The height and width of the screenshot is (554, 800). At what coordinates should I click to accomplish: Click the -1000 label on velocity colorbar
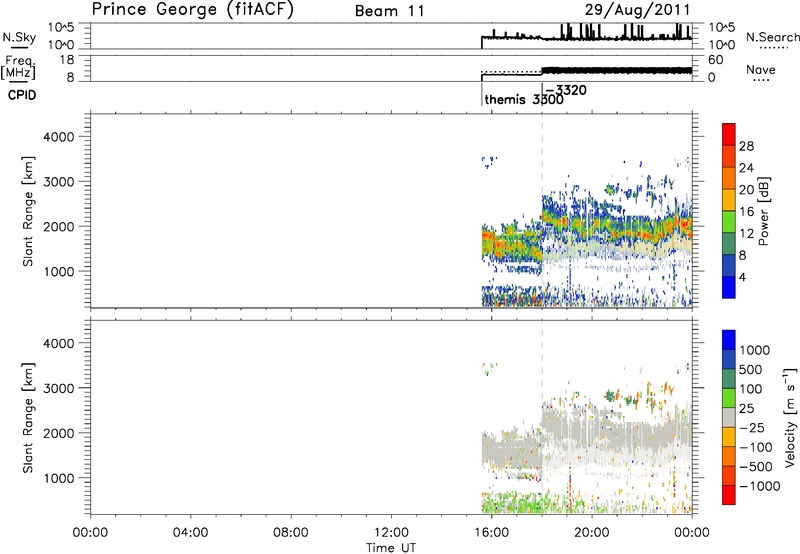pos(760,486)
